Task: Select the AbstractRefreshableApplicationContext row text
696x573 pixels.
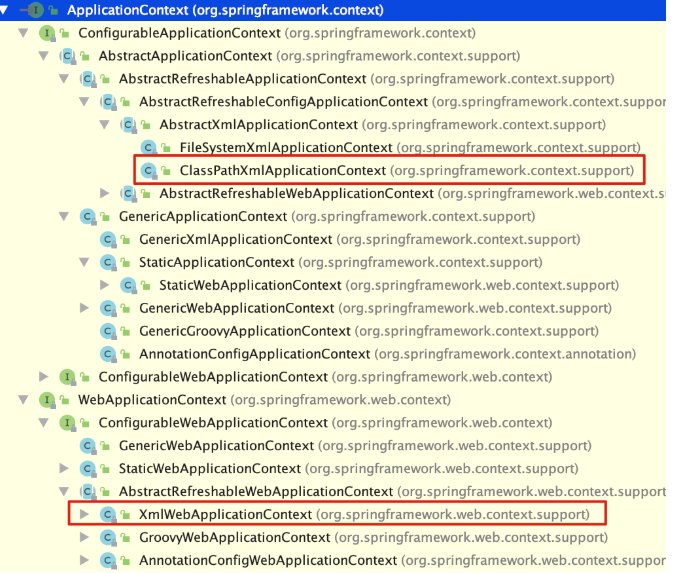Action: [367, 79]
